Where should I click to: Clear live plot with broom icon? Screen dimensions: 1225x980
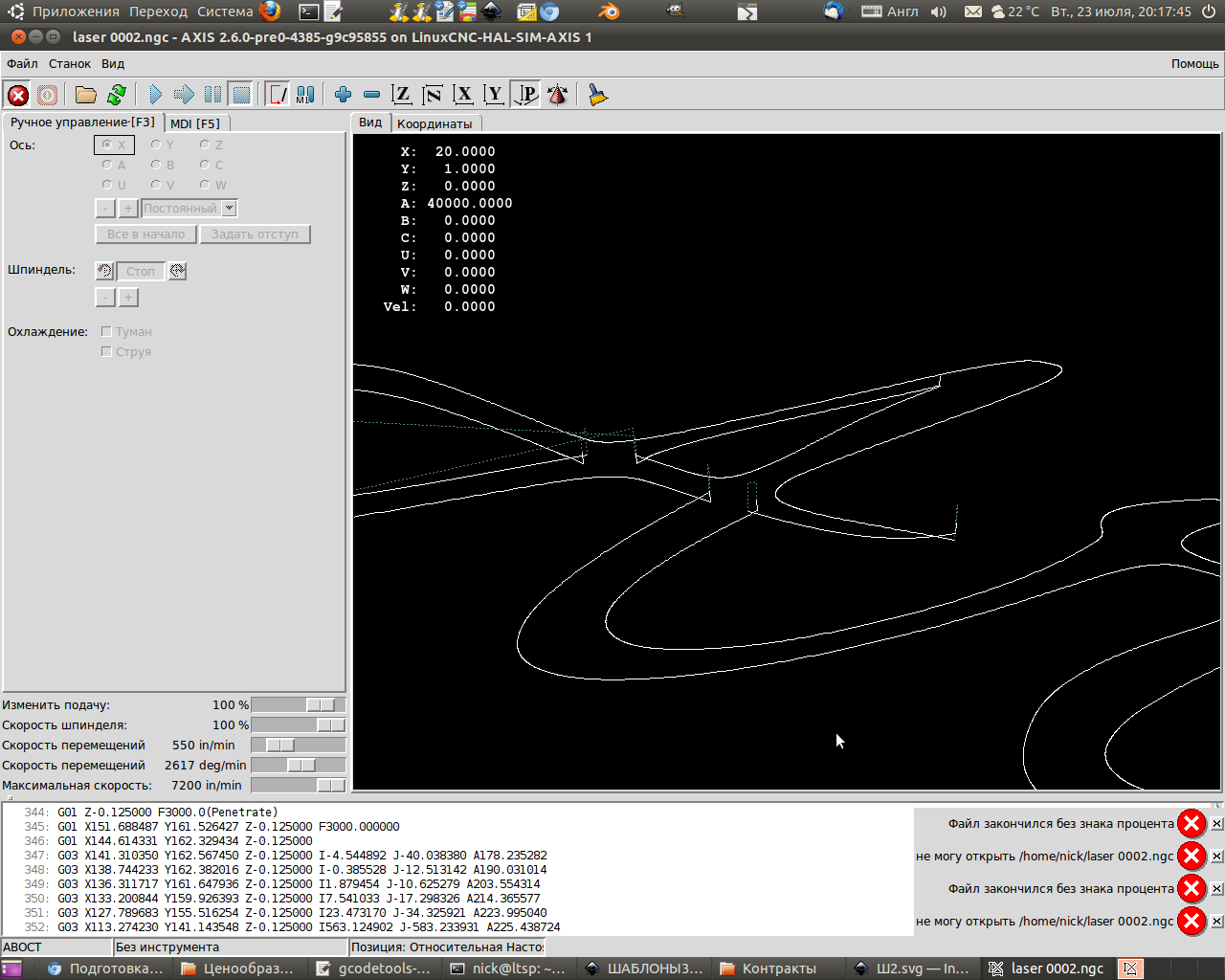(x=598, y=95)
